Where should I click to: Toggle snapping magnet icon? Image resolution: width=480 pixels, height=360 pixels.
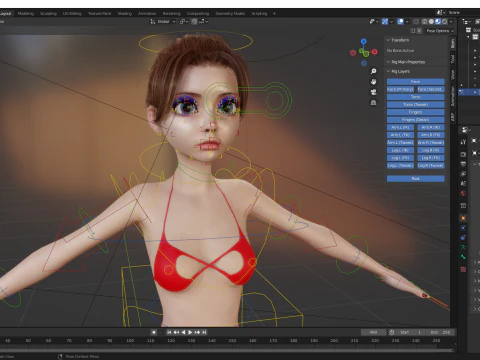194,22
